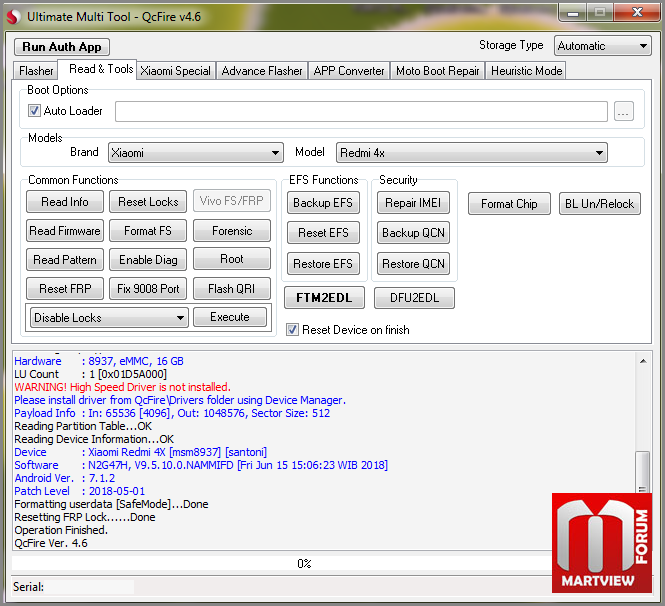Click the QcFire app icon in title bar
This screenshot has height=606, width=665.
coord(13,16)
